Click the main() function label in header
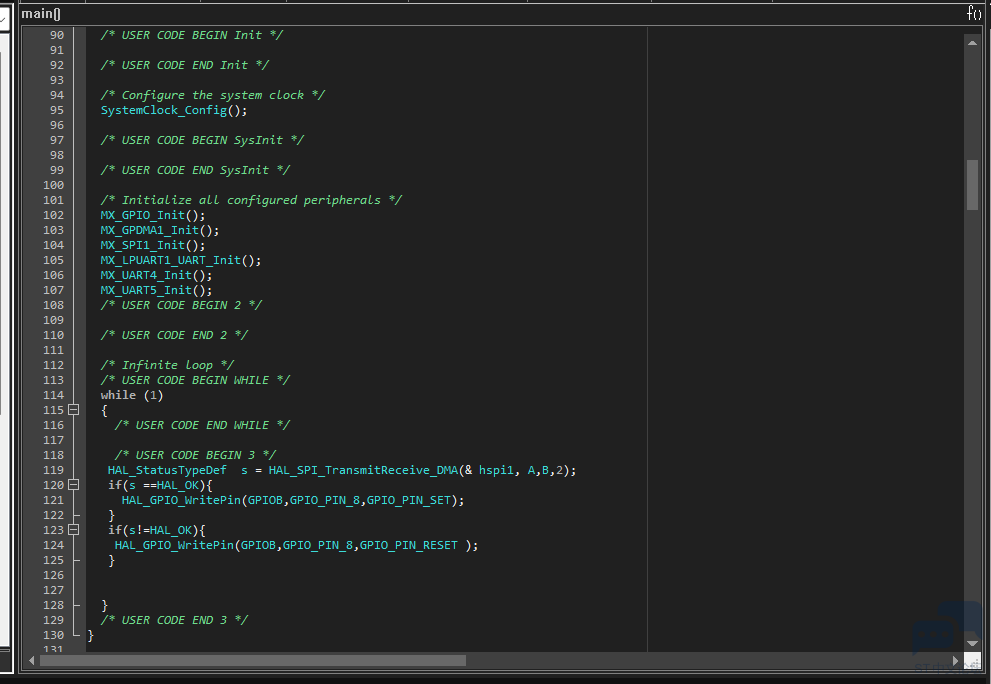Screen dimensions: 991x684 point(40,13)
